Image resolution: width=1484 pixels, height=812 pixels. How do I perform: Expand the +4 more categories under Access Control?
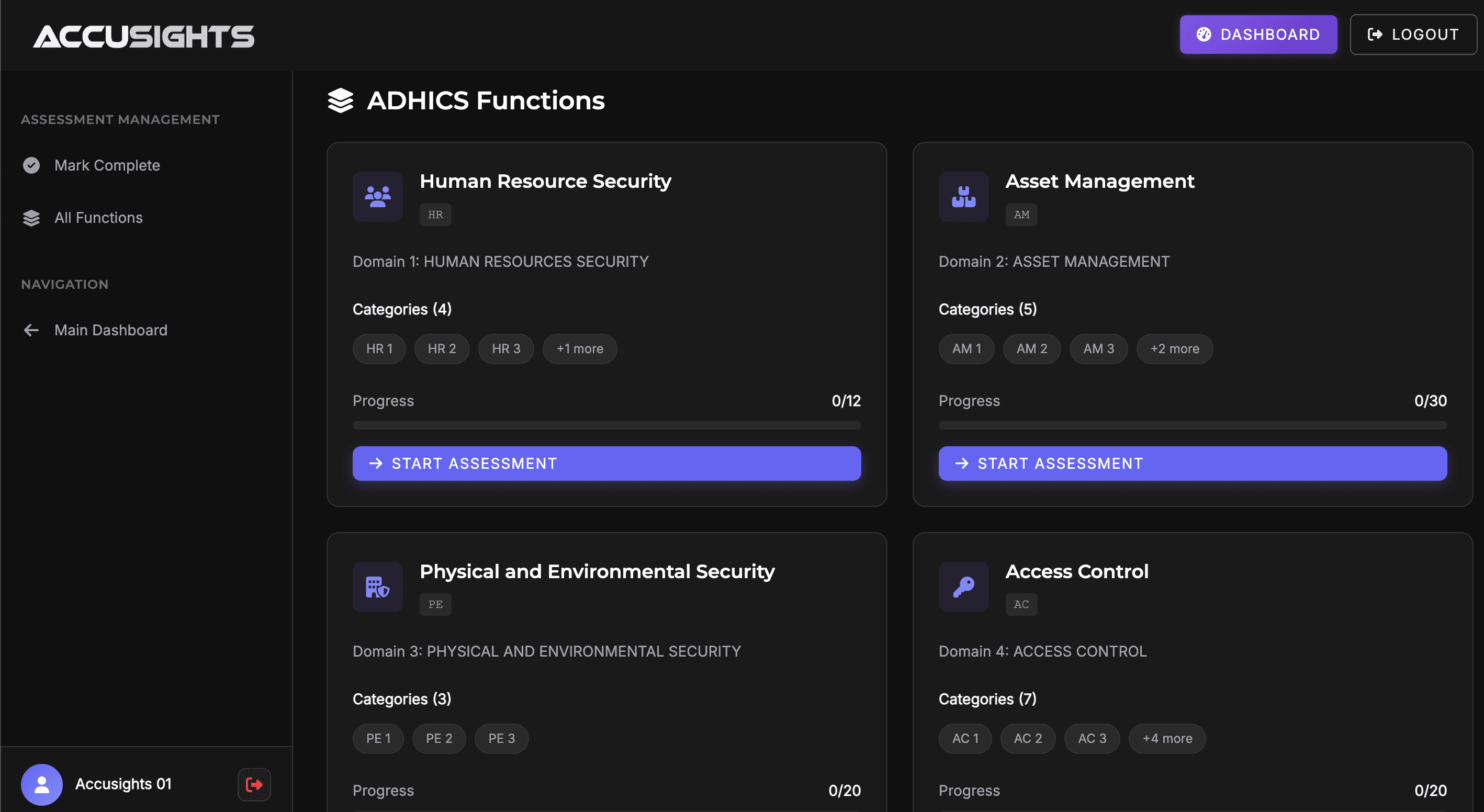coord(1166,738)
